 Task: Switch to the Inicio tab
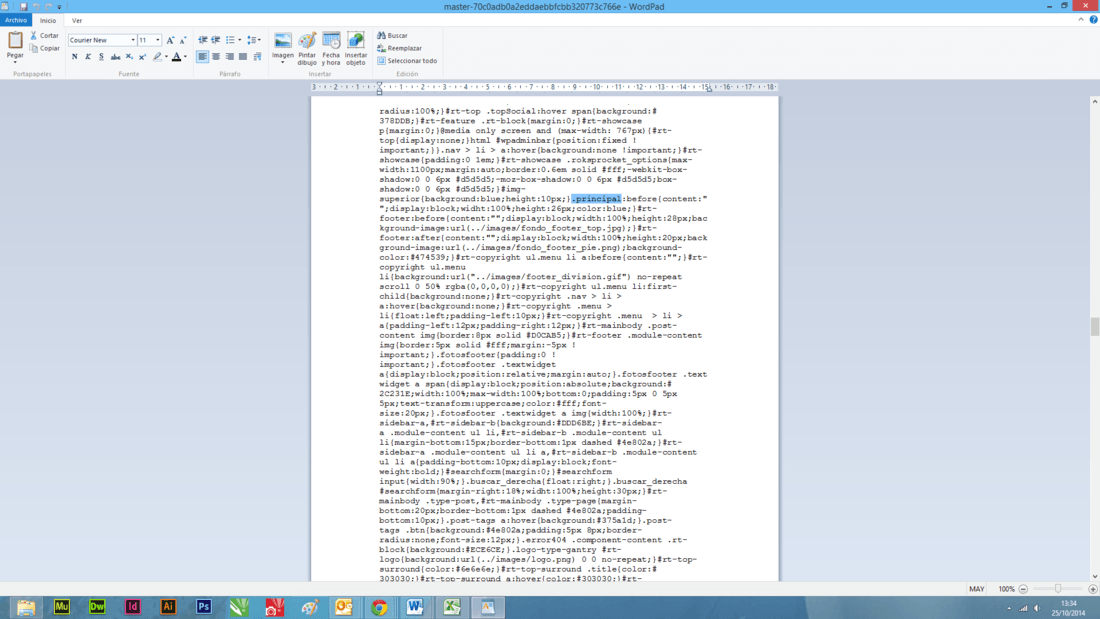(x=48, y=20)
